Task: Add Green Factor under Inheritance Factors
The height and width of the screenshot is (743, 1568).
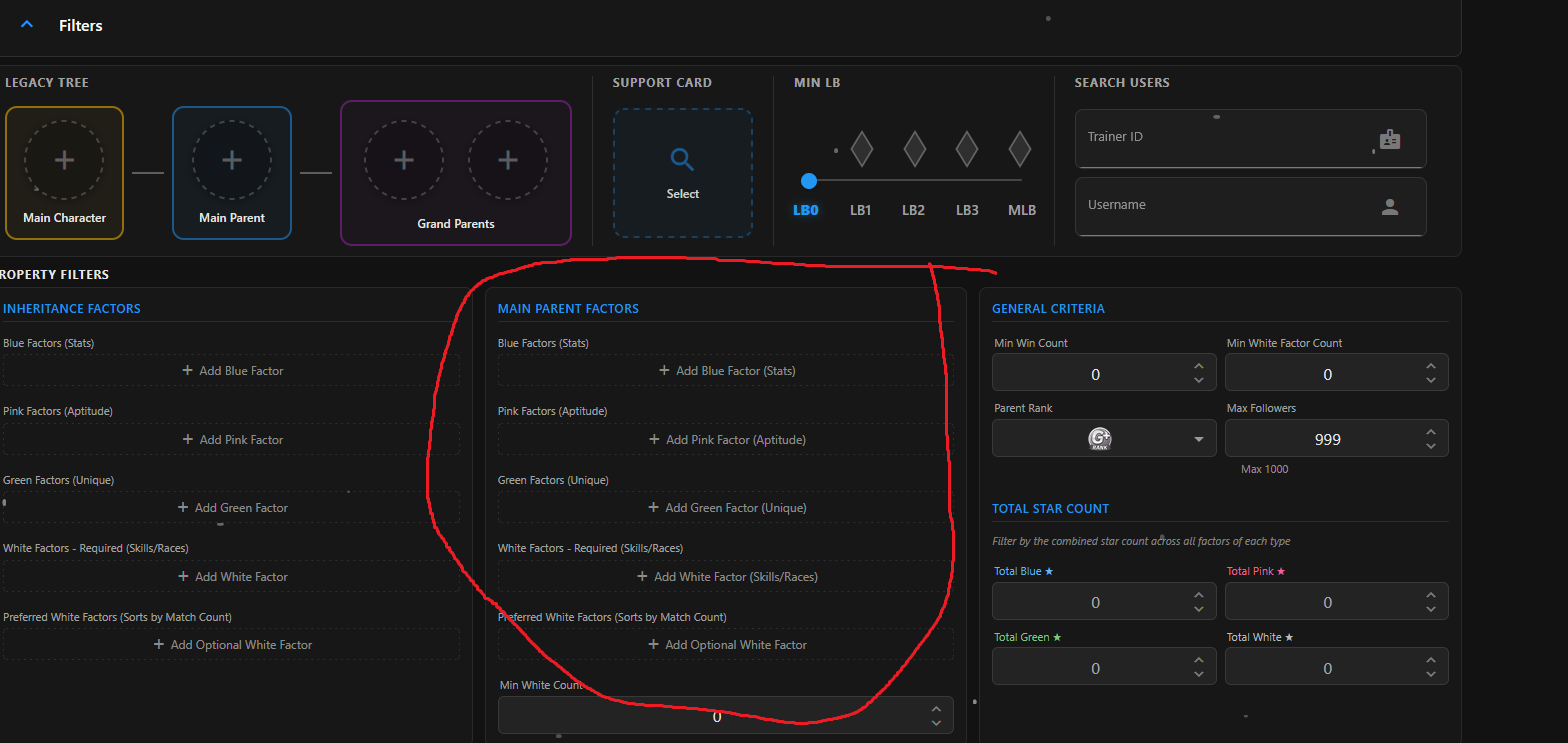Action: (232, 508)
